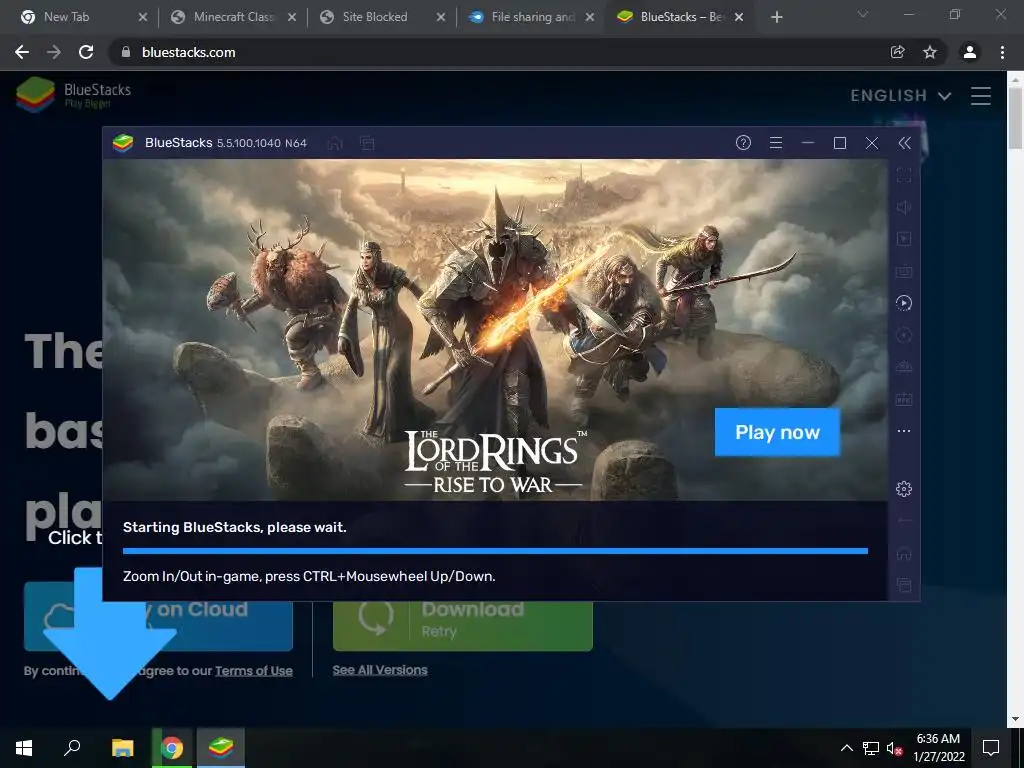Click the highlighted circular play icon in sidebar
1024x768 pixels.
[904, 303]
